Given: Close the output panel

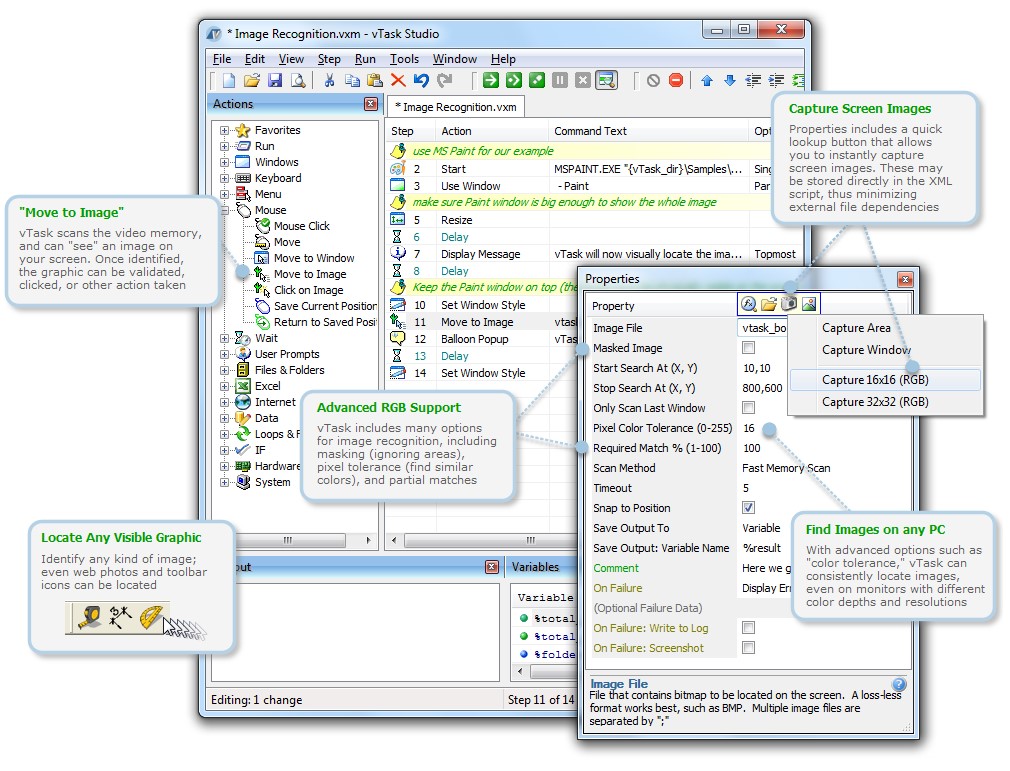Looking at the screenshot, I should (x=492, y=567).
